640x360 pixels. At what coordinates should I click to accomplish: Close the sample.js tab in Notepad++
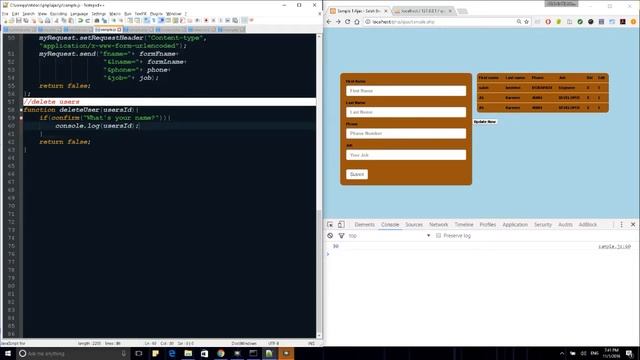pyautogui.click(x=119, y=29)
